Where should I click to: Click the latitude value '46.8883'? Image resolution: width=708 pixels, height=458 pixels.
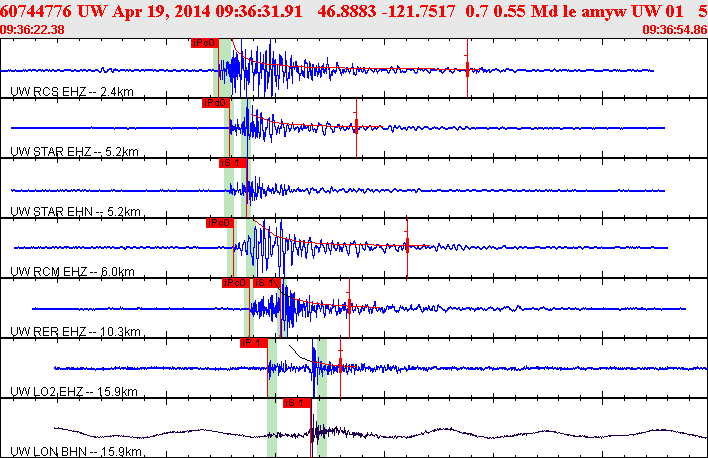(x=347, y=11)
